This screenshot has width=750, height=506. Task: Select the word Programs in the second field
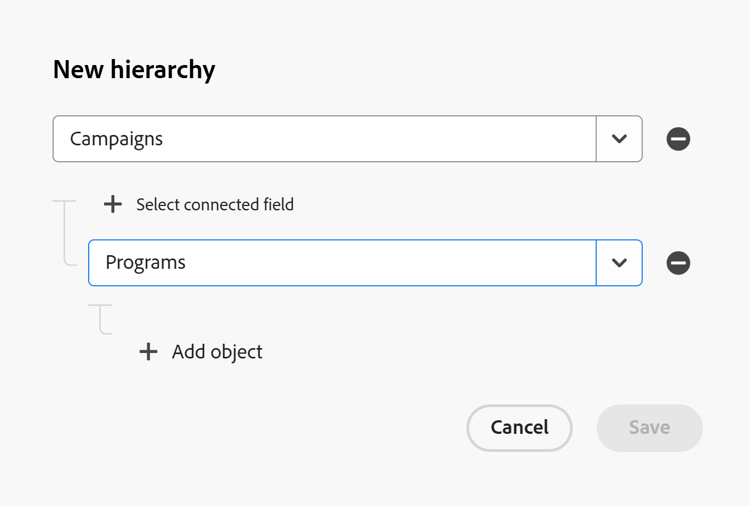click(146, 263)
